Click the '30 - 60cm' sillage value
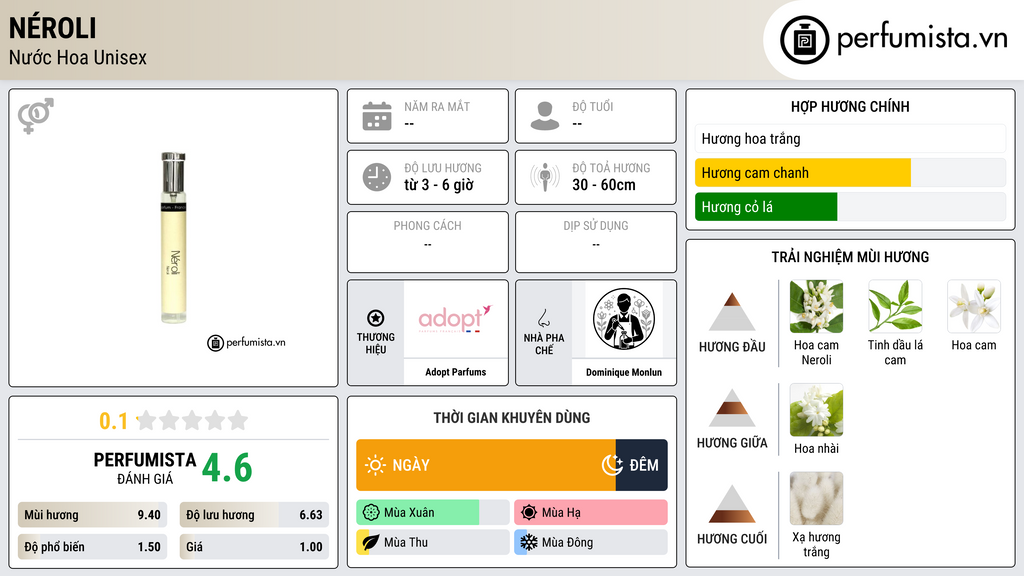Viewport: 1024px width, 576px height. [604, 185]
